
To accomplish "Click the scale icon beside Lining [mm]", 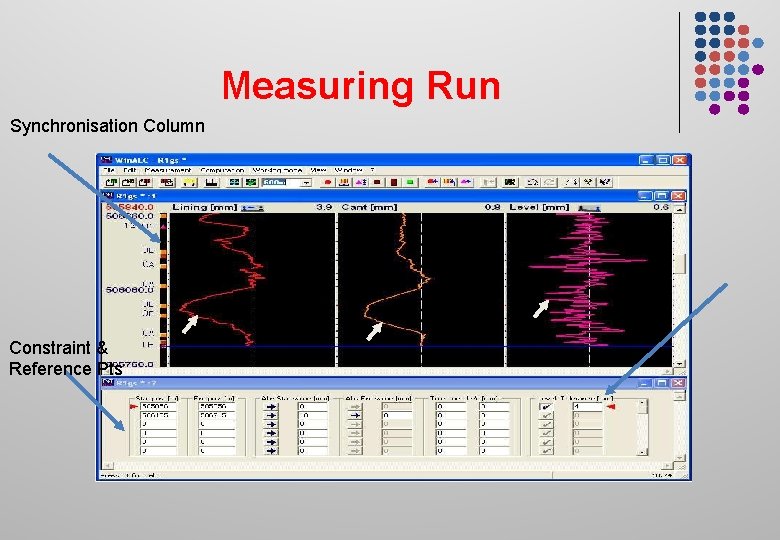I will (x=252, y=208).
